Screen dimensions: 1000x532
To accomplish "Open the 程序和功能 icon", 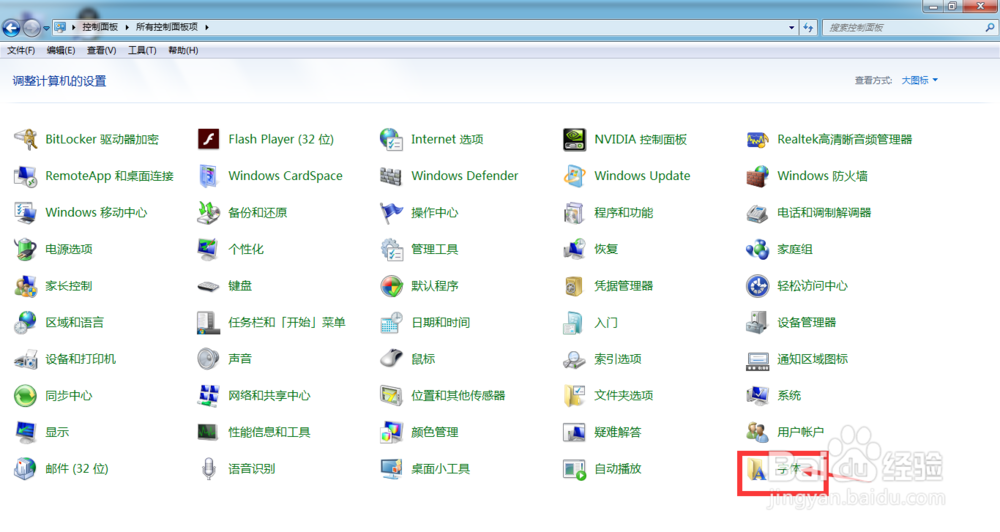I will click(575, 212).
